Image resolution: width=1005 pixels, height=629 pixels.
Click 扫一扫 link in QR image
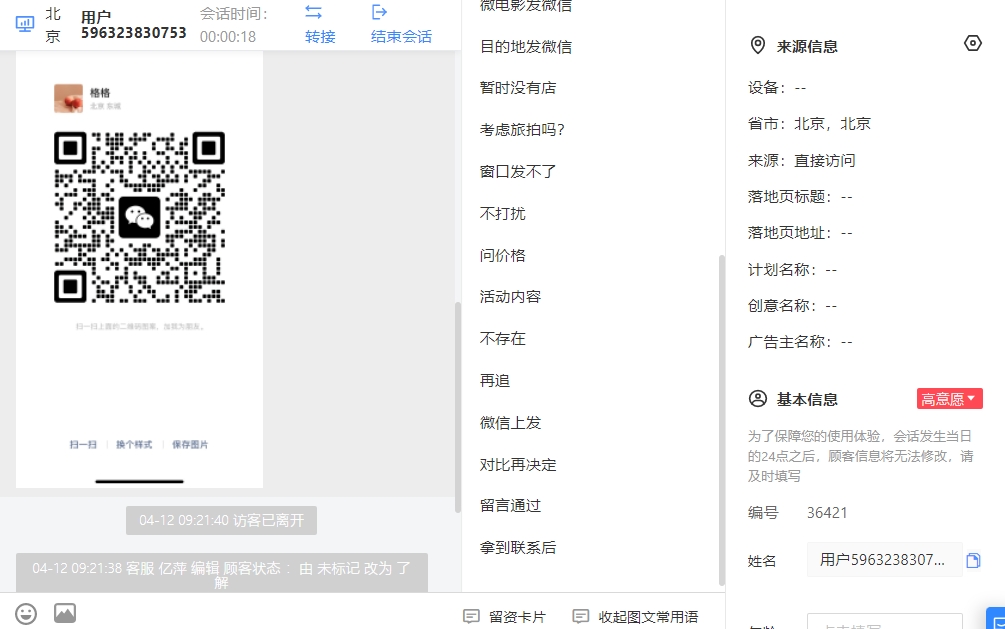[x=83, y=444]
